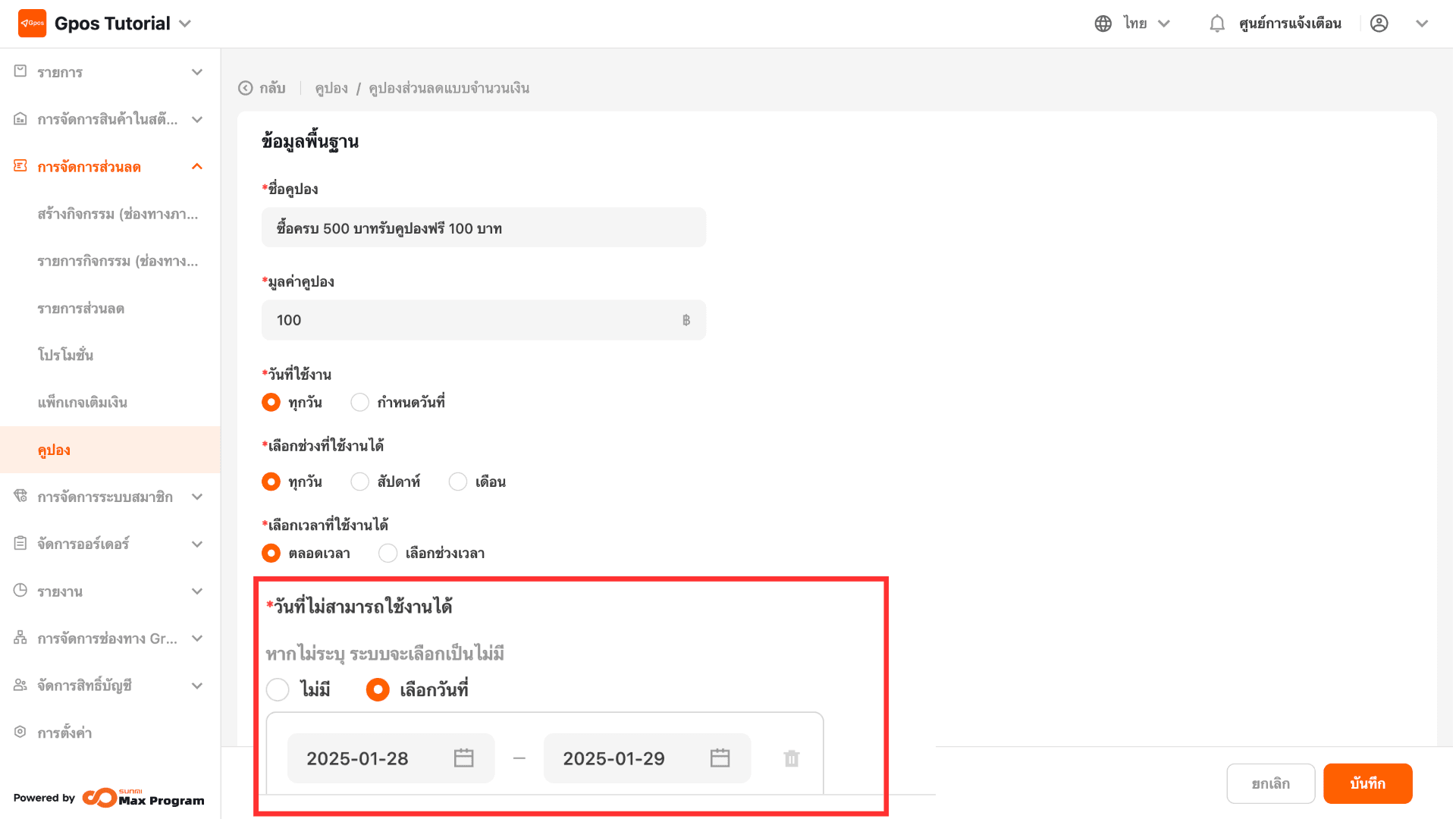The image size is (1456, 819).
Task: Click the notification bell icon
Action: point(1216,24)
